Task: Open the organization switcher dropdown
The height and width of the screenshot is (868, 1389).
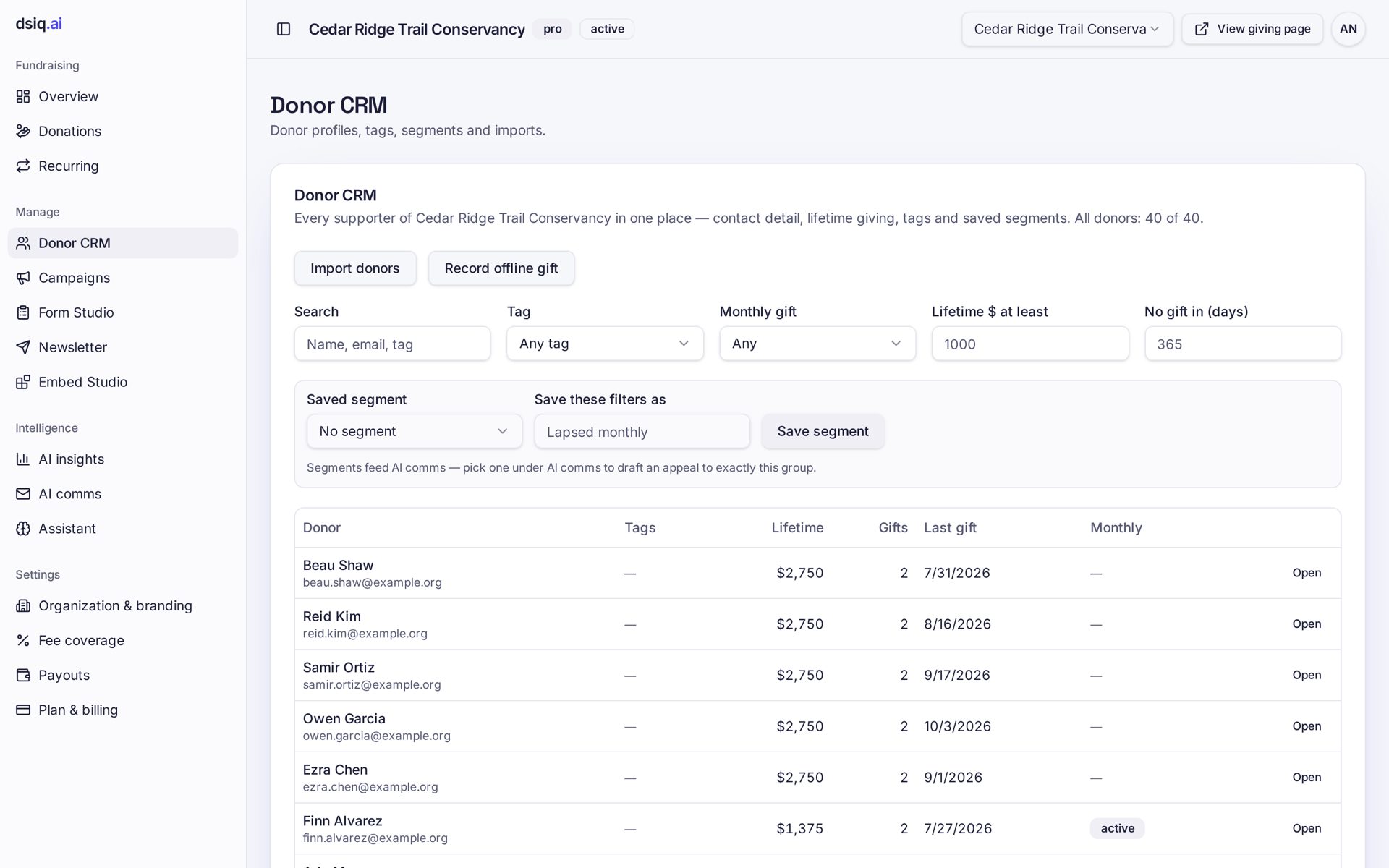Action: click(1067, 29)
